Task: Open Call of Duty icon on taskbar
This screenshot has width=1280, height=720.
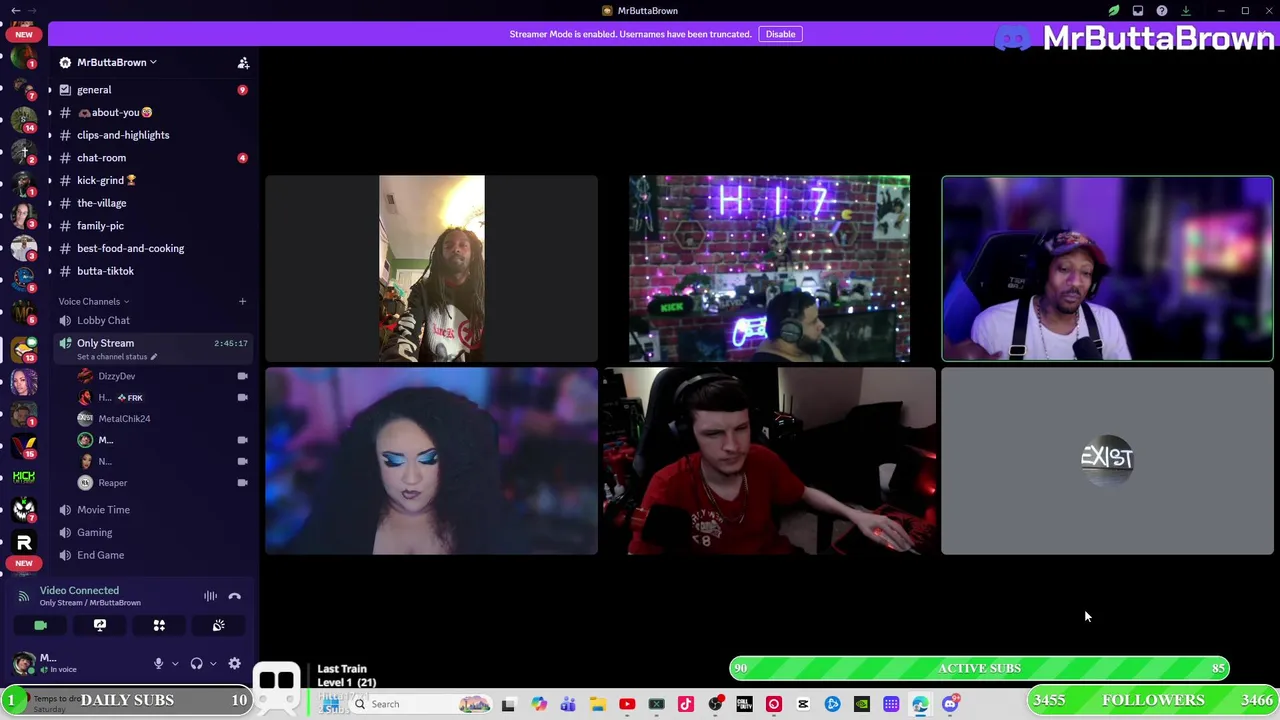Action: click(744, 704)
